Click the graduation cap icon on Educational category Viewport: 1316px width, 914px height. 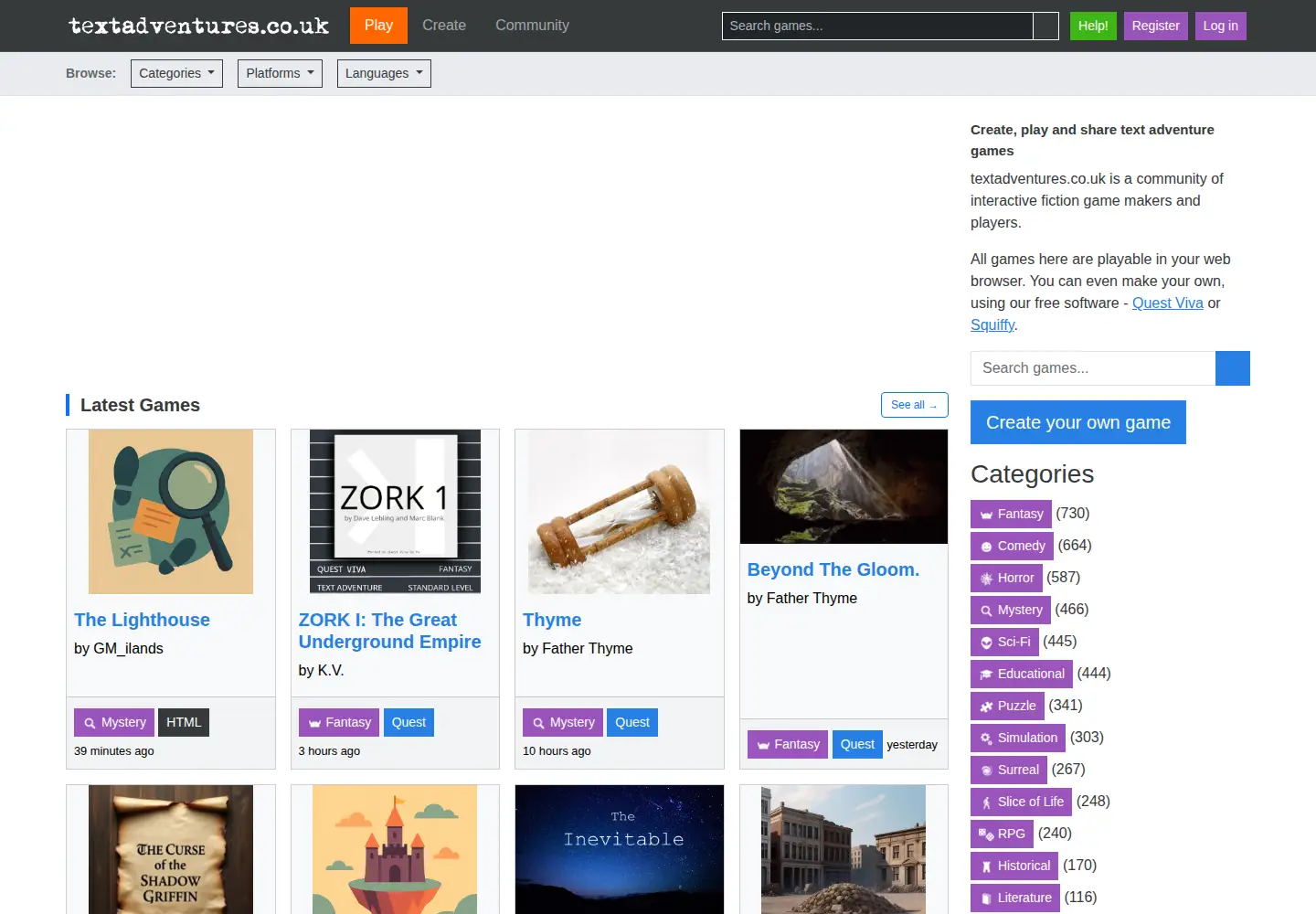pyautogui.click(x=986, y=675)
